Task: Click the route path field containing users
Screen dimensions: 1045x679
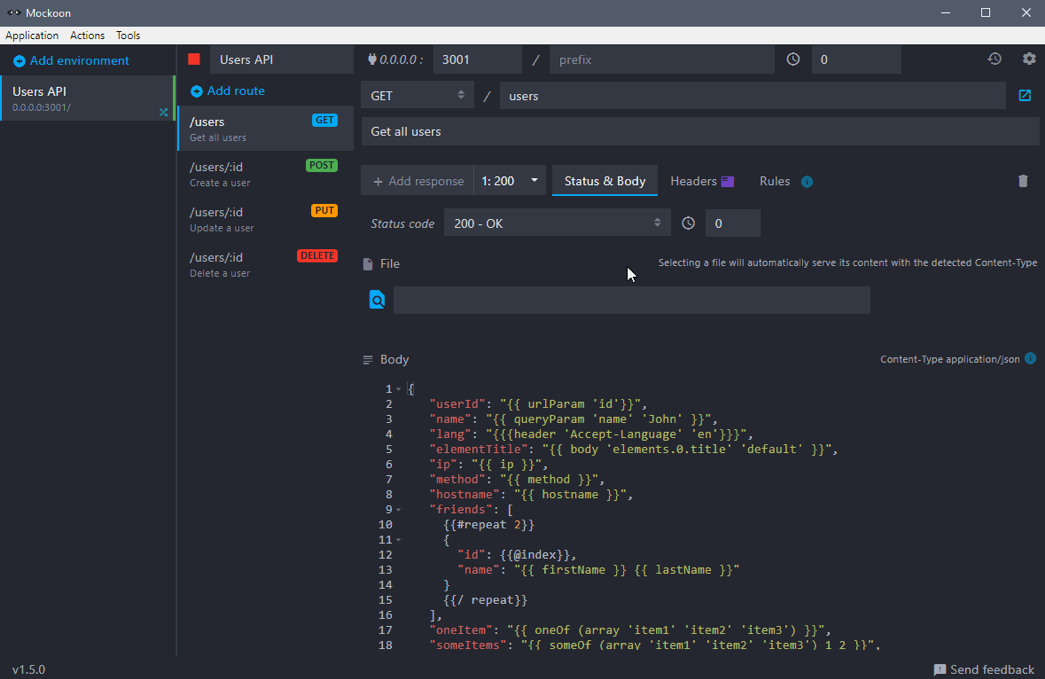Action: 752,96
